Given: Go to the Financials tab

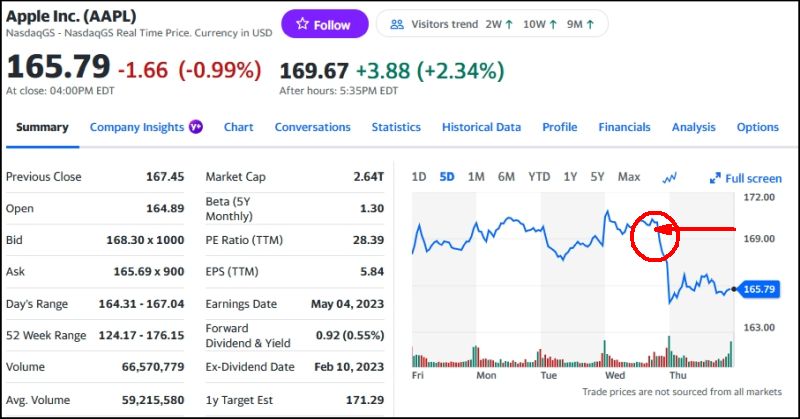Looking at the screenshot, I should click(x=624, y=127).
